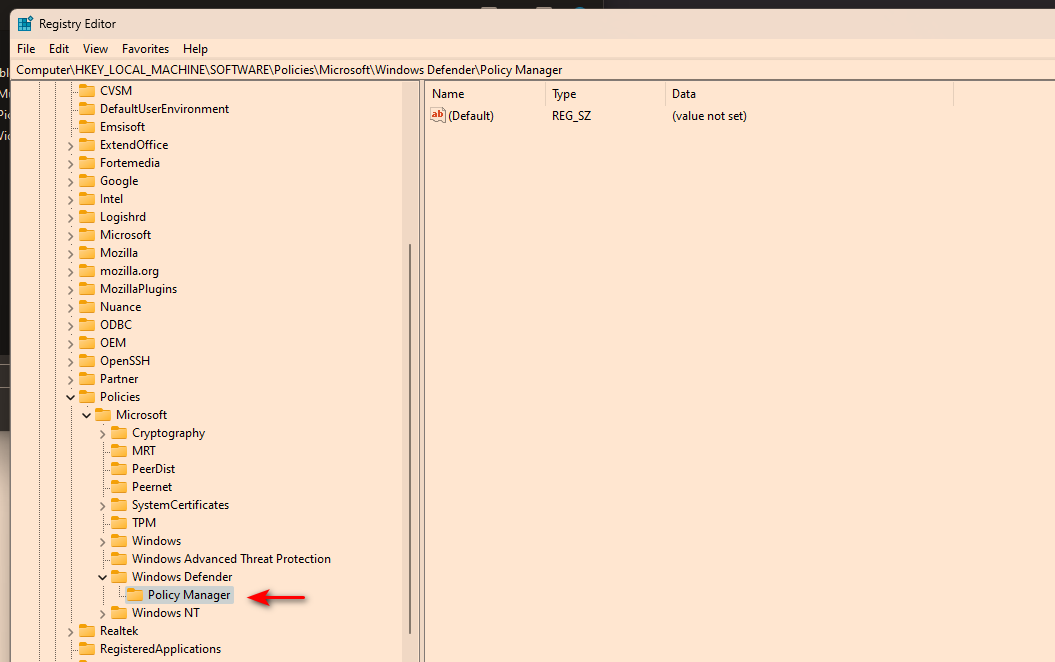Sort values by Type column header
This screenshot has height=662, width=1055.
point(605,94)
